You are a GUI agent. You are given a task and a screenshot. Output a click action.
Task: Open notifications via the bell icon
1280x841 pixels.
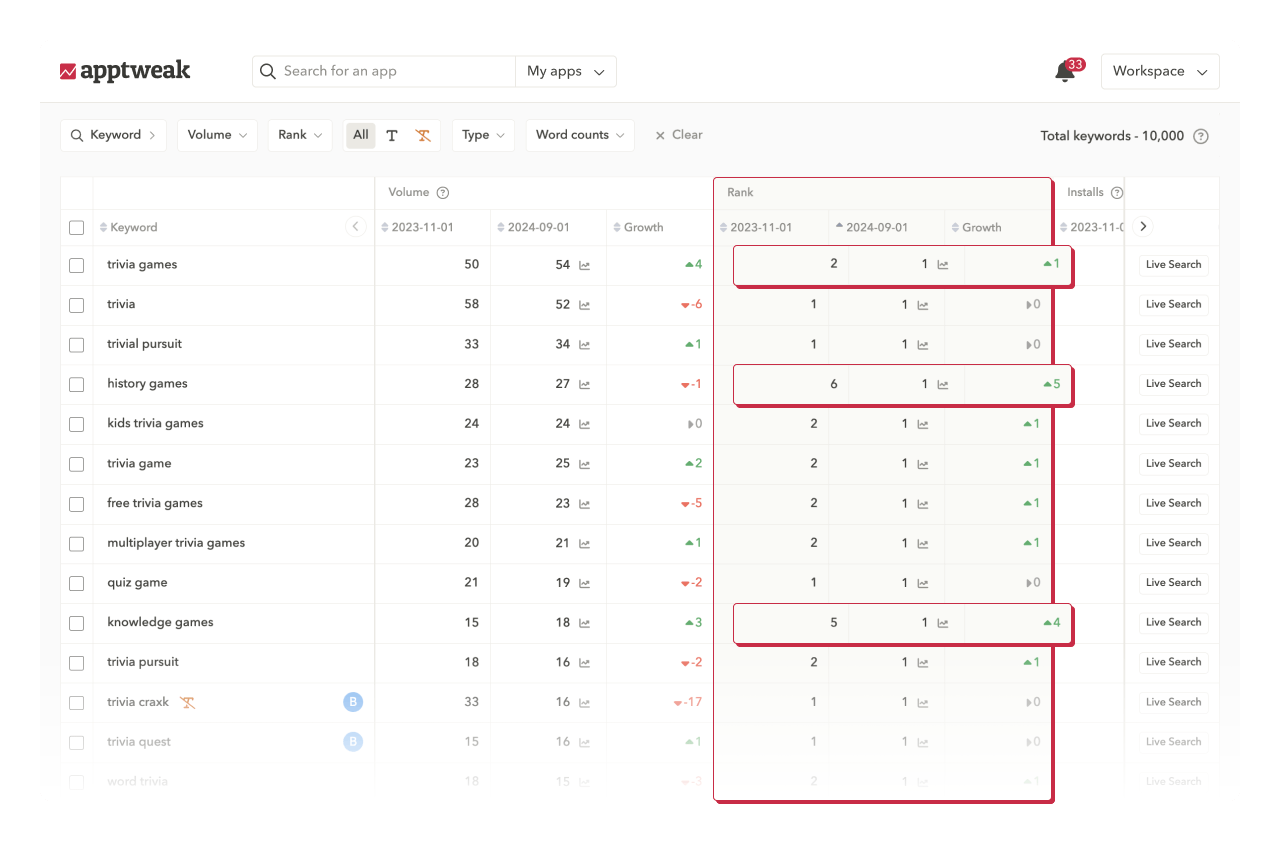point(1063,72)
